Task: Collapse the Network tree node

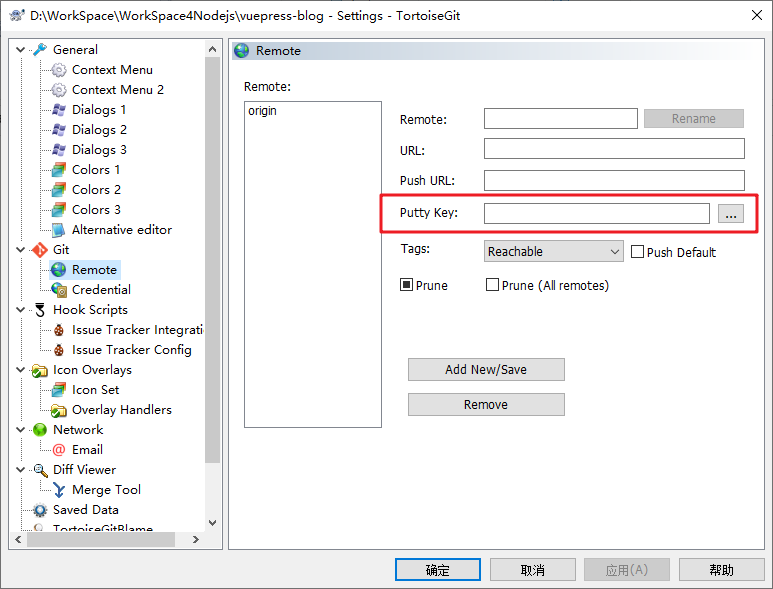Action: (x=21, y=430)
